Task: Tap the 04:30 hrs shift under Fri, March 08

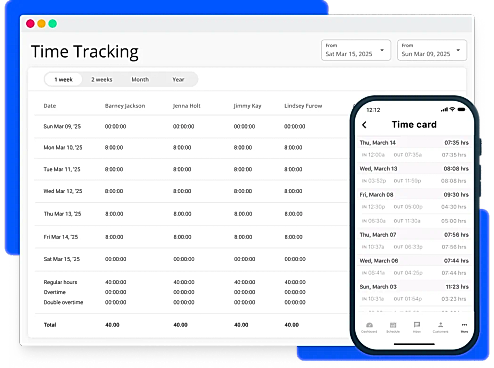Action: pos(414,207)
